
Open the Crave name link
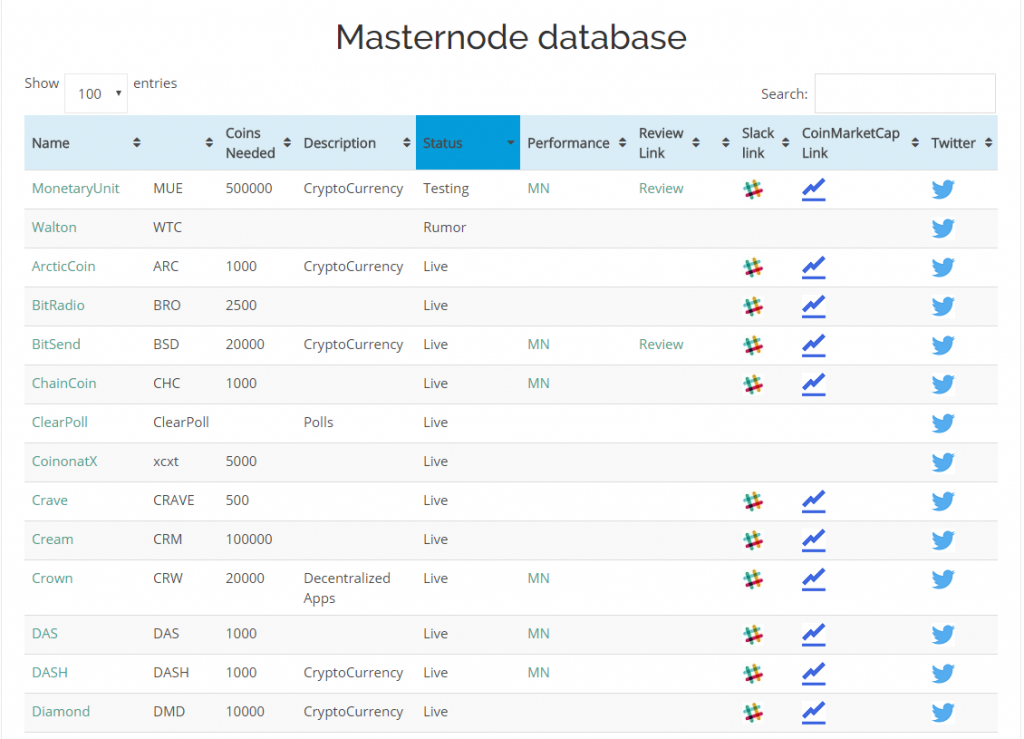coord(50,500)
